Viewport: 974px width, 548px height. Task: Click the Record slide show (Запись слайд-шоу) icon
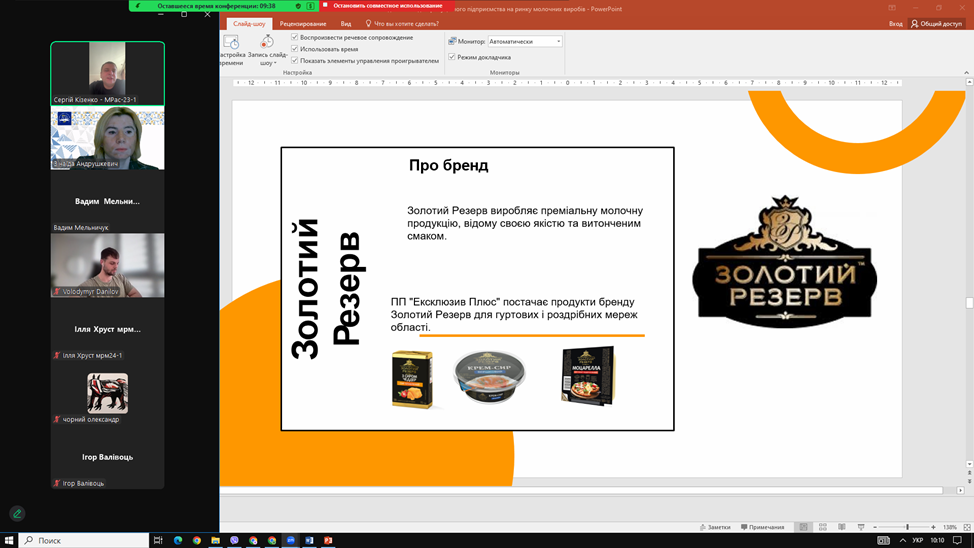267,42
